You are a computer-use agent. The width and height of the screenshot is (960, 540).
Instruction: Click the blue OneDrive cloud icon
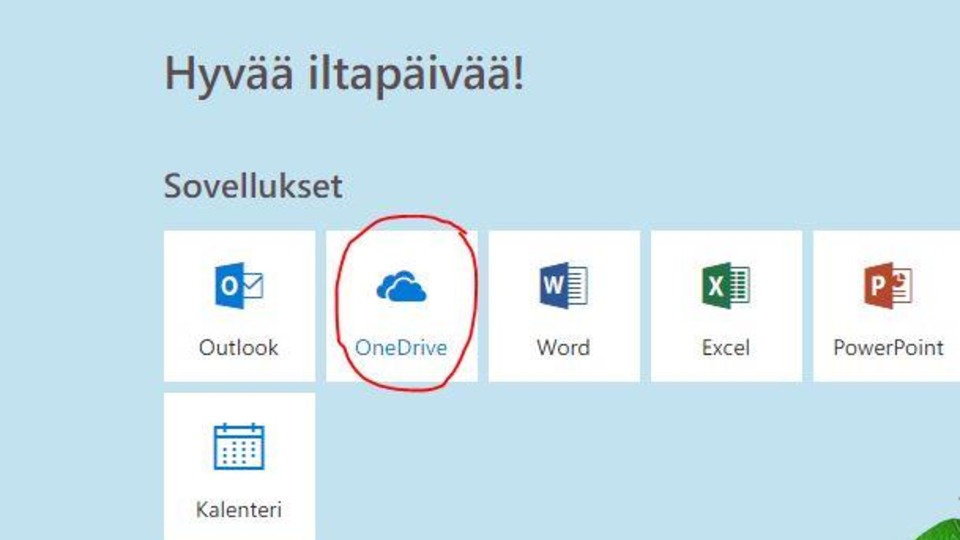click(401, 288)
